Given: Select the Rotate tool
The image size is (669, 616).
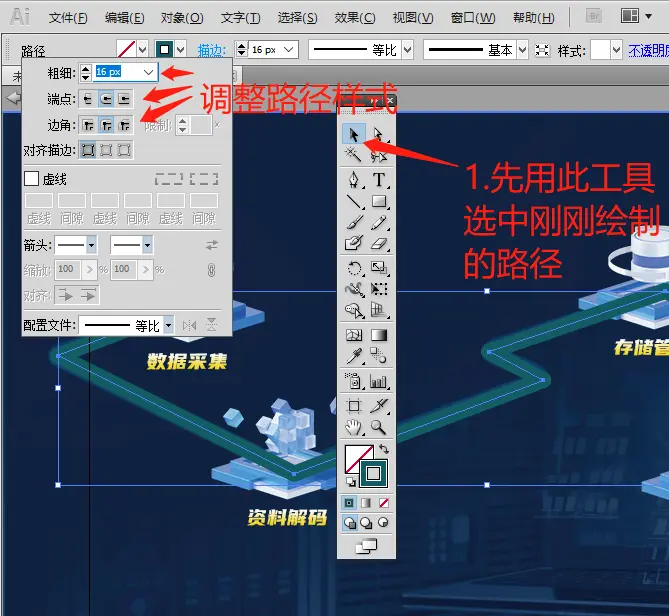Looking at the screenshot, I should click(x=354, y=268).
